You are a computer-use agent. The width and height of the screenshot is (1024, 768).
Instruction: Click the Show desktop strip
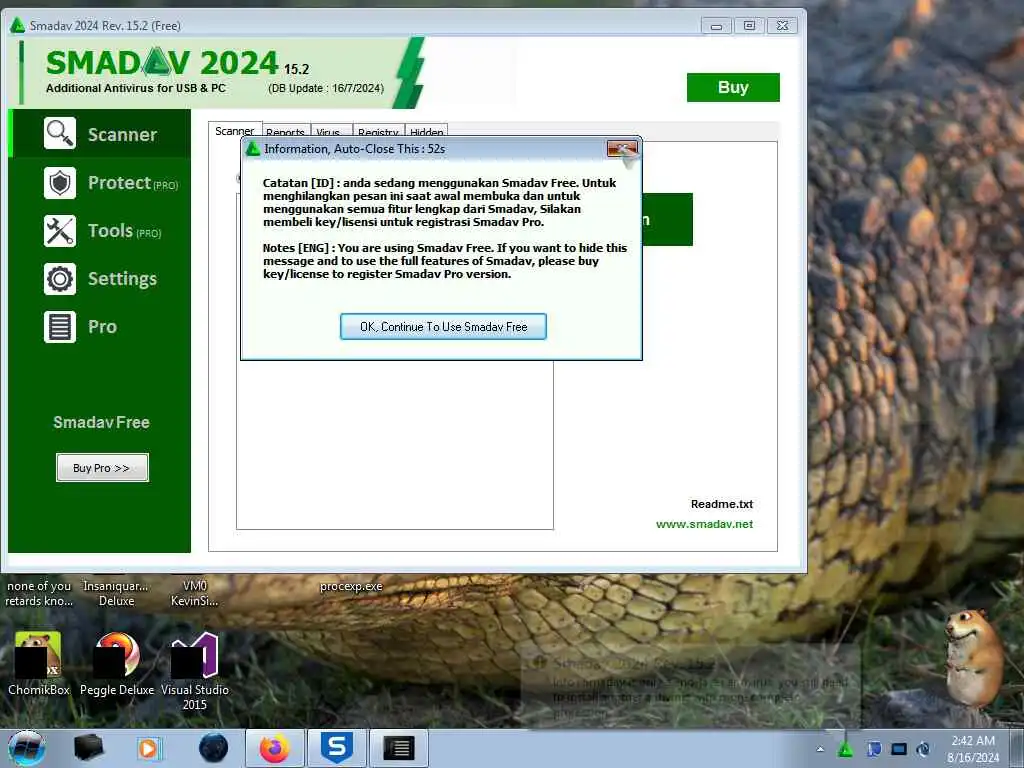[x=1017, y=749]
